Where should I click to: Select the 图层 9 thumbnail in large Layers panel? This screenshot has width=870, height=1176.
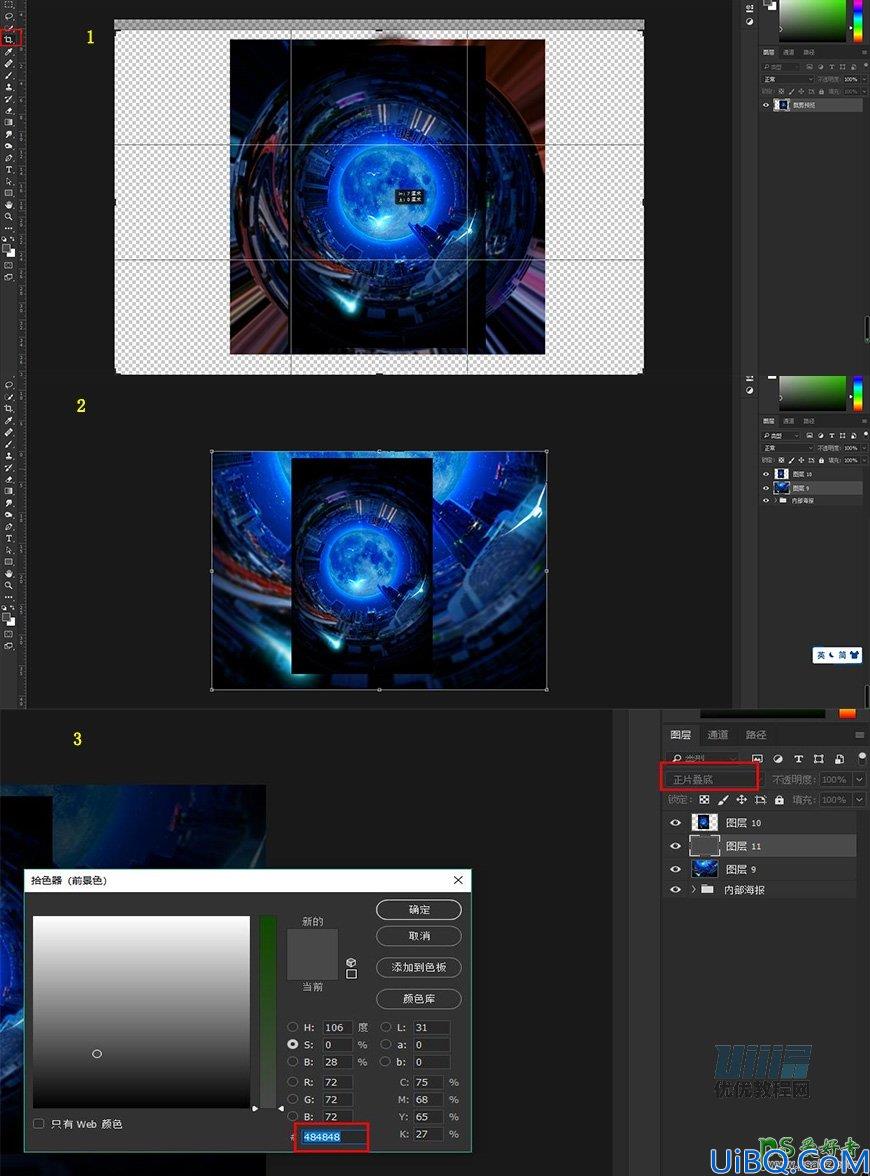click(704, 869)
